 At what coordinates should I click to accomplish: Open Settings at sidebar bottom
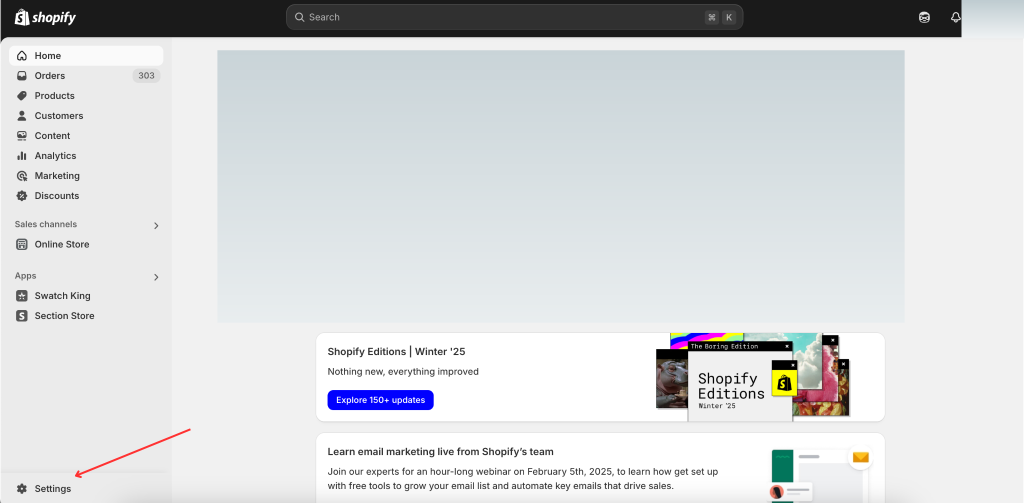click(x=86, y=489)
